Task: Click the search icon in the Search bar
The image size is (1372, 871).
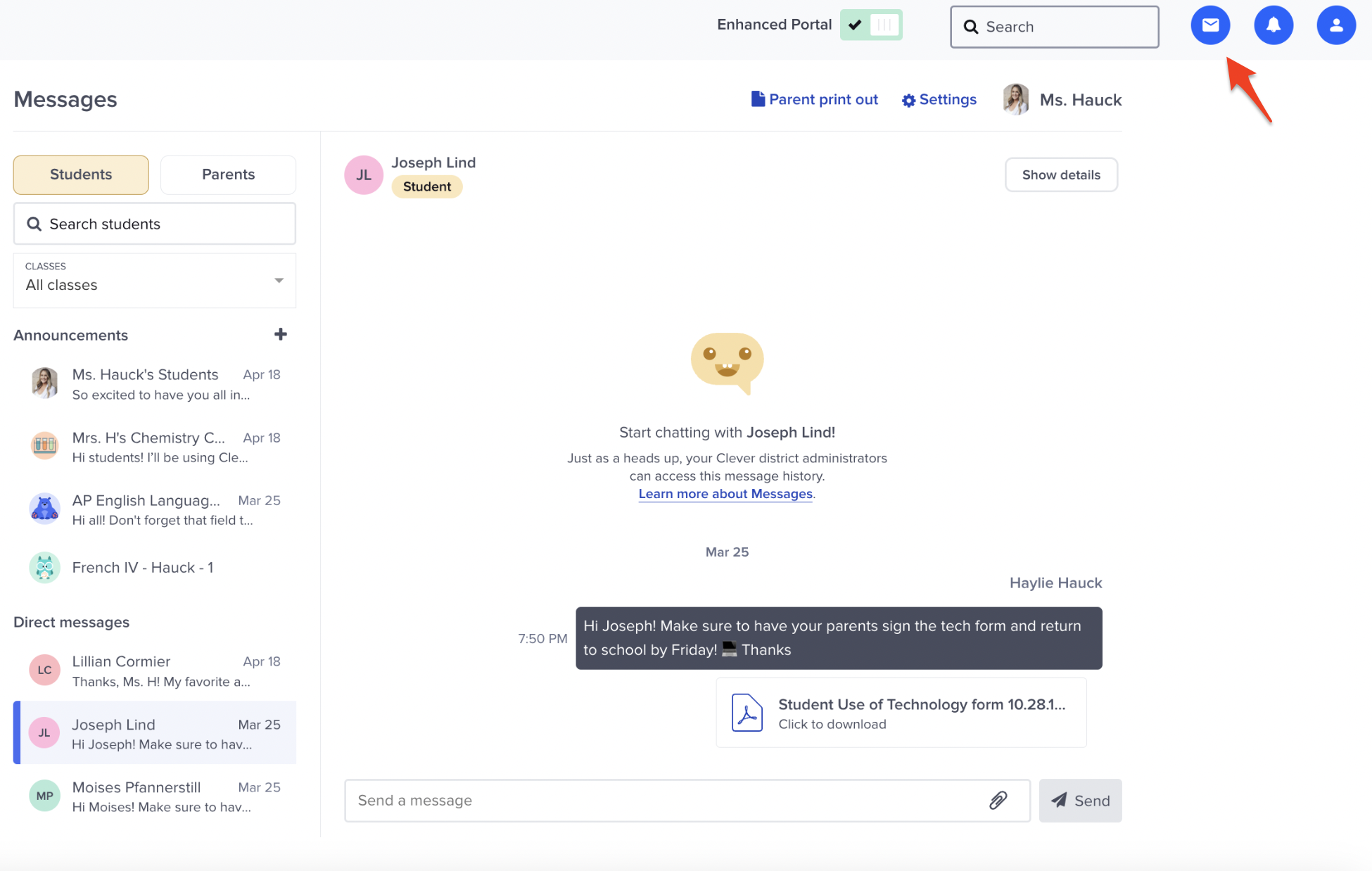Action: pos(971,27)
